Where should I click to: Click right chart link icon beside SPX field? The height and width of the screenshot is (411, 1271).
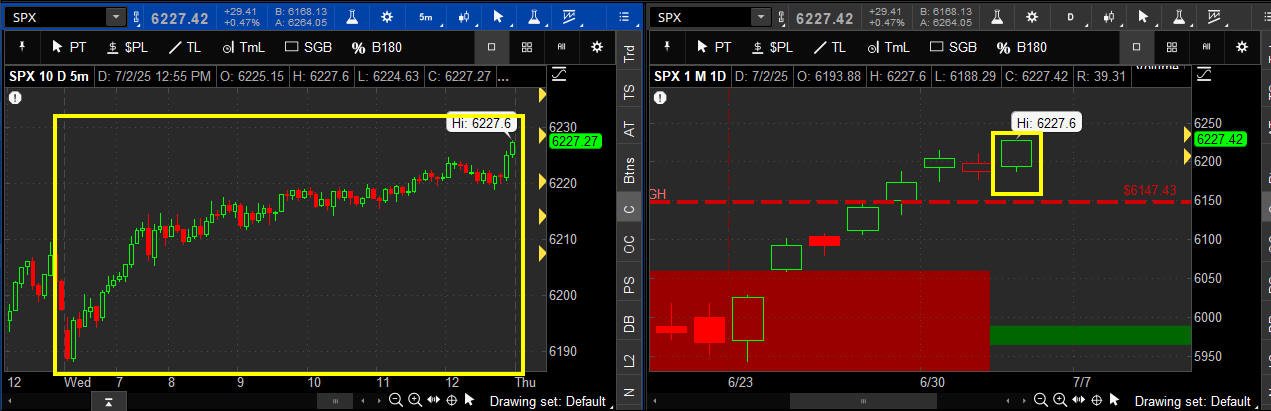point(781,17)
